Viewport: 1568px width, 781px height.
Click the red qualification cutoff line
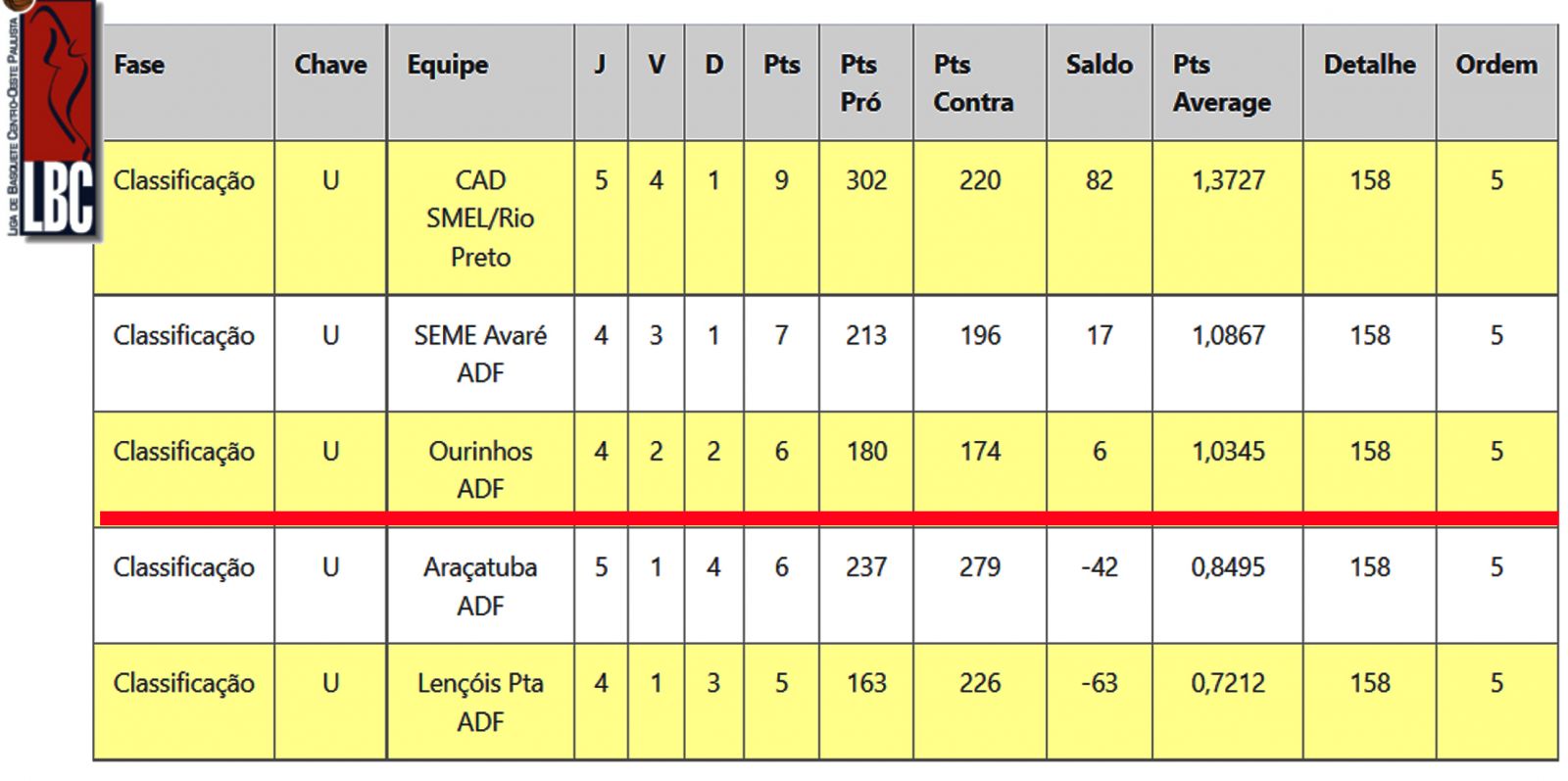pyautogui.click(x=828, y=517)
